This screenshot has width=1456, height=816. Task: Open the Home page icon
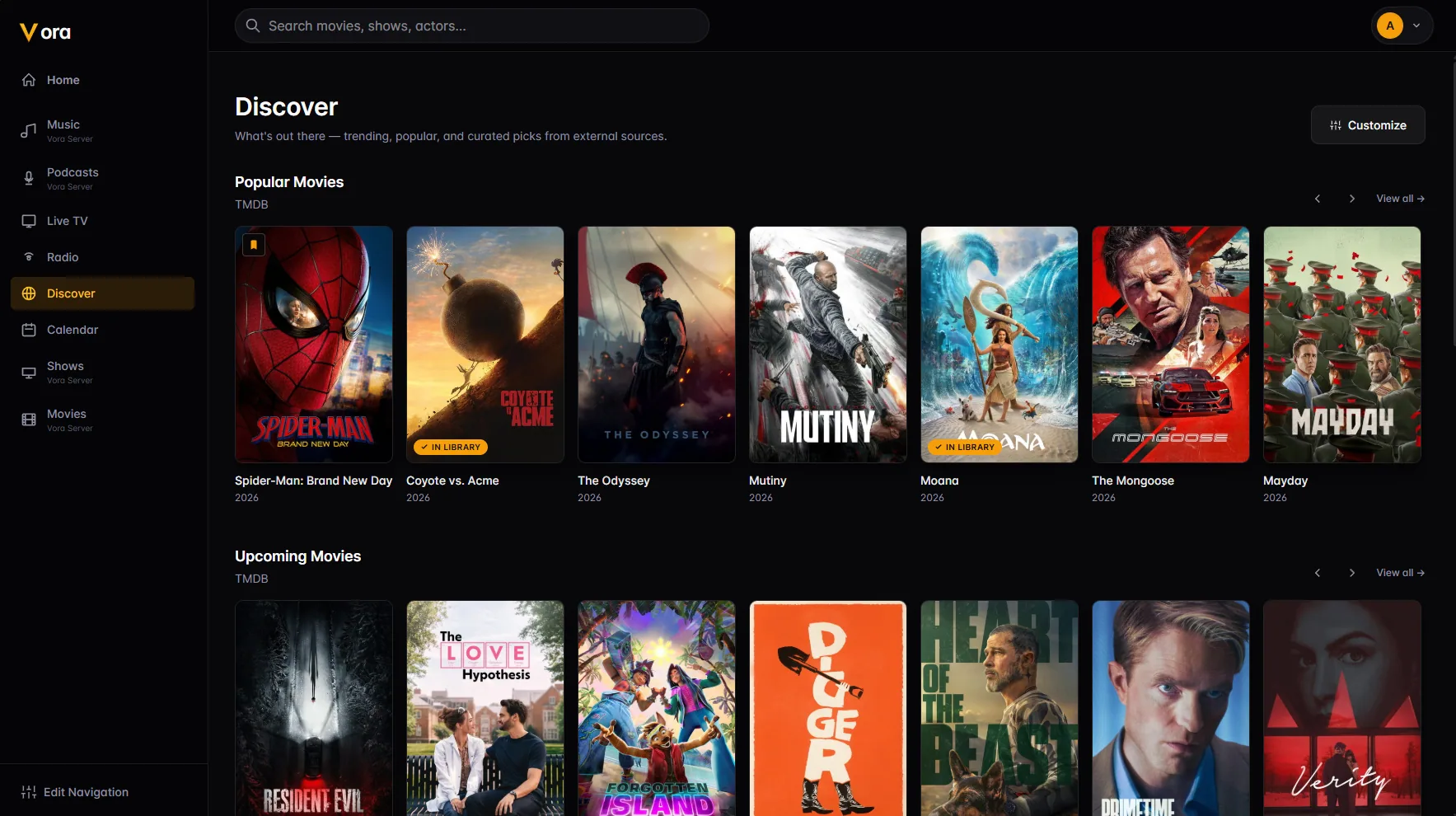click(29, 80)
